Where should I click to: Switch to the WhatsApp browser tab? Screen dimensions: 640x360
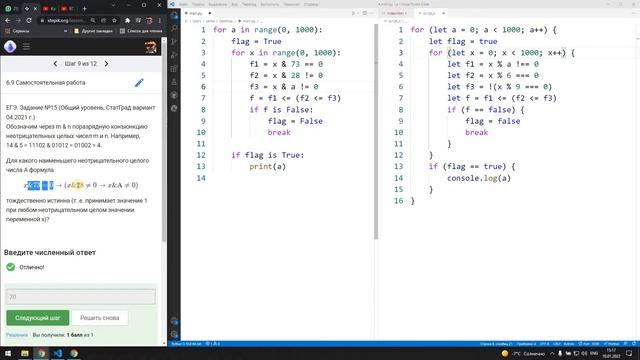point(10,8)
